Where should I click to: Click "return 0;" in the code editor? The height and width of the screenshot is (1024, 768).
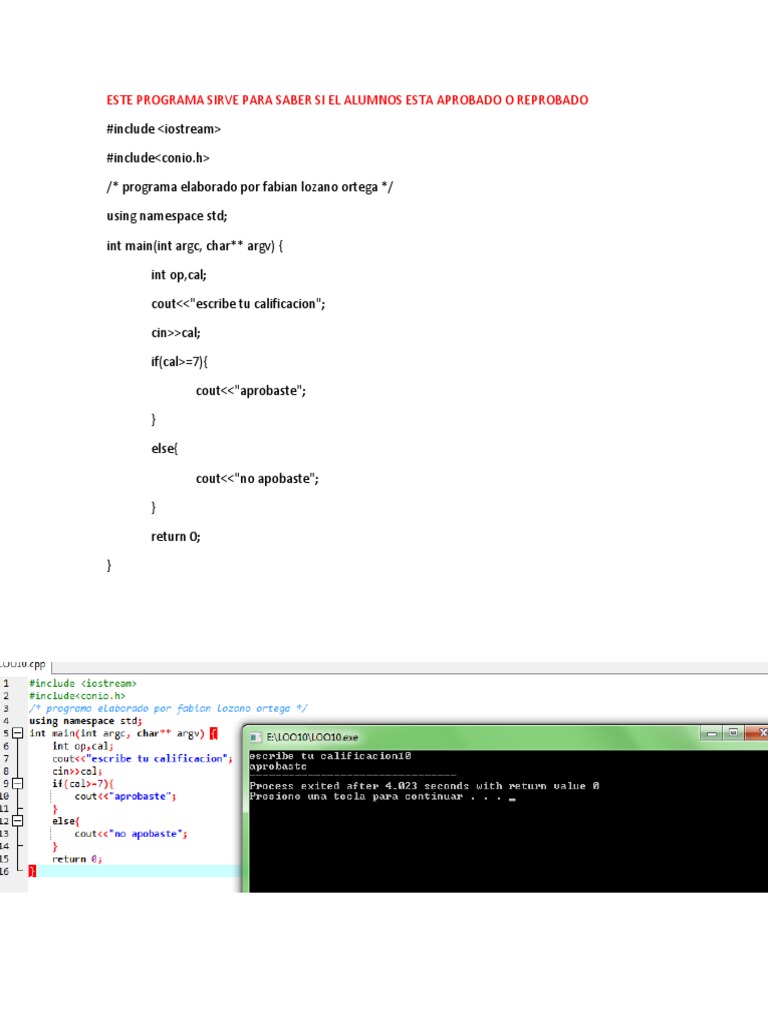click(77, 859)
